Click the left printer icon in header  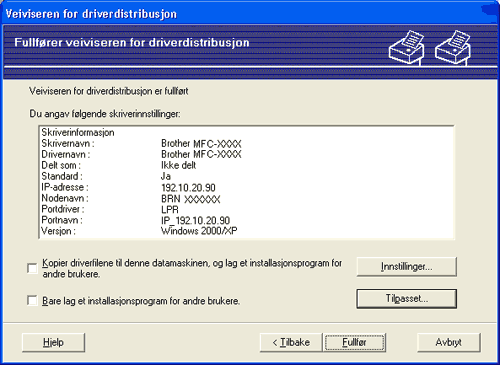(x=406, y=47)
